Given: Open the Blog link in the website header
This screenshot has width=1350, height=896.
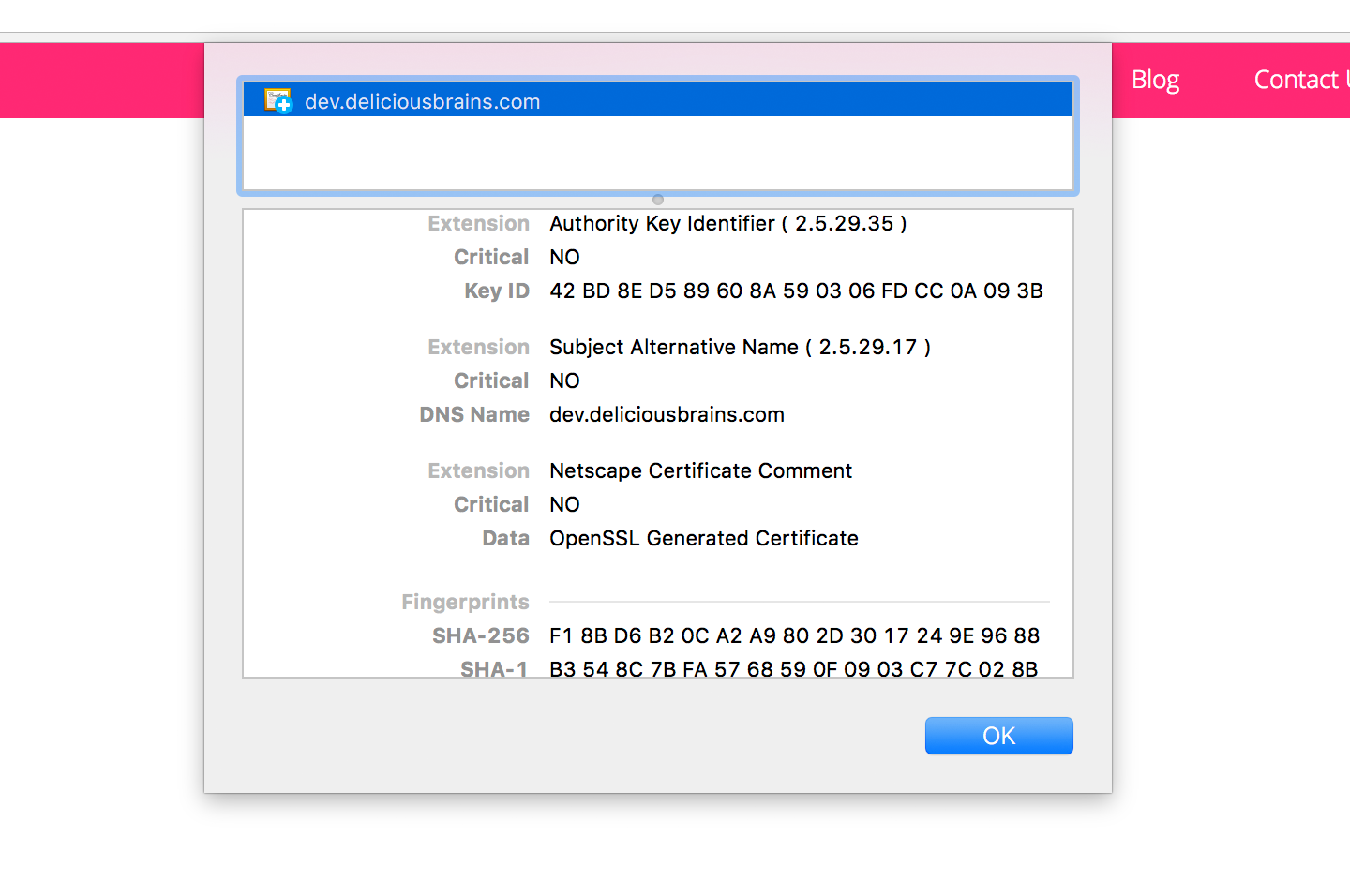Looking at the screenshot, I should (x=1155, y=80).
